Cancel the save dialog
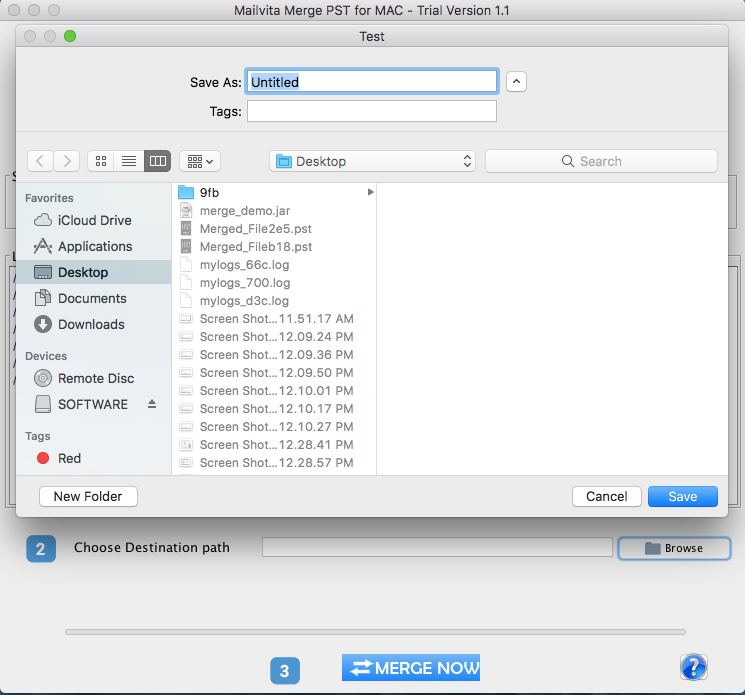Image resolution: width=745 pixels, height=695 pixels. click(x=606, y=496)
